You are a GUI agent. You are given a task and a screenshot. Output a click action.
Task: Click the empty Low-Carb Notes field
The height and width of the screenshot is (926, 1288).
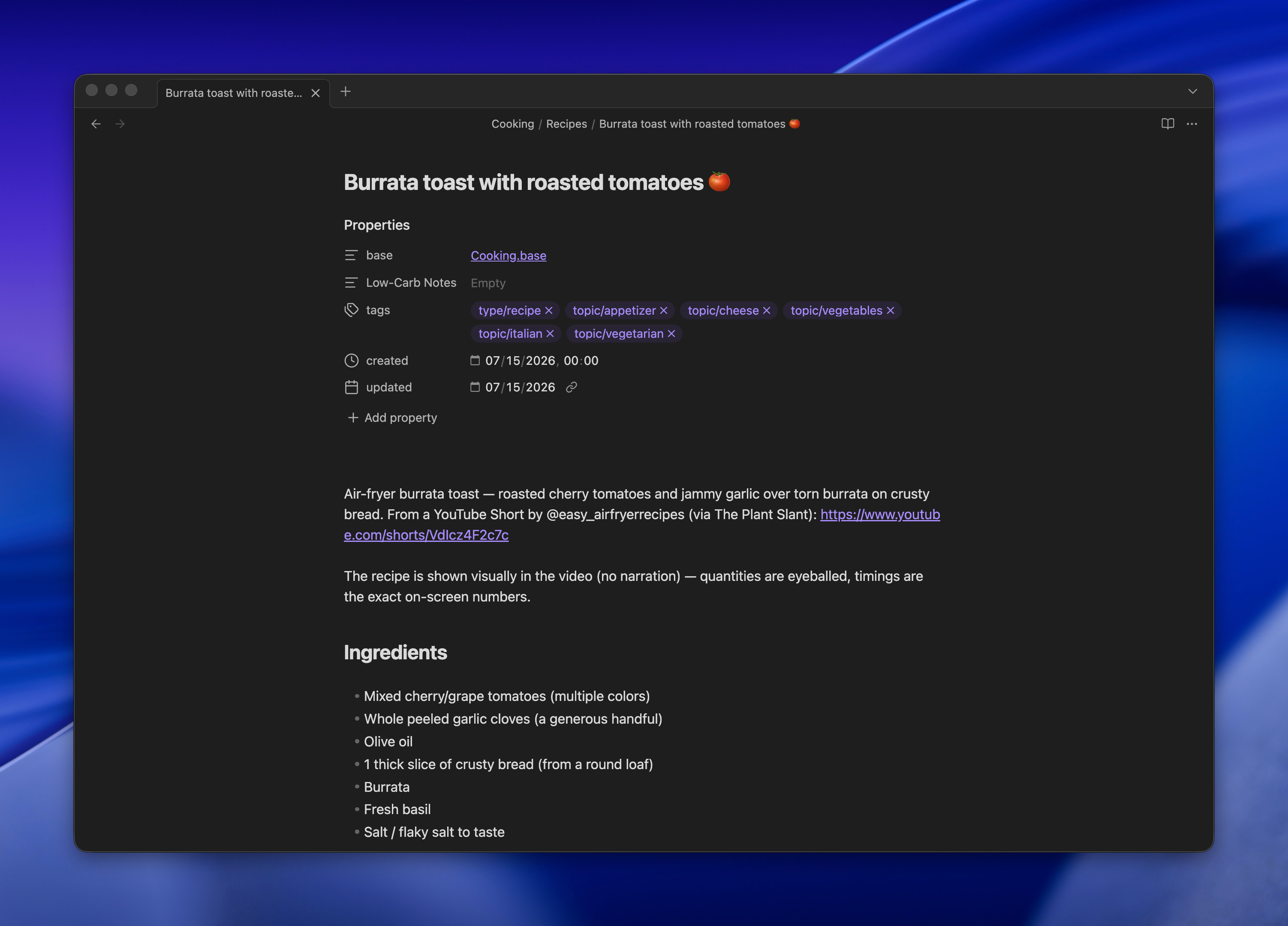488,283
